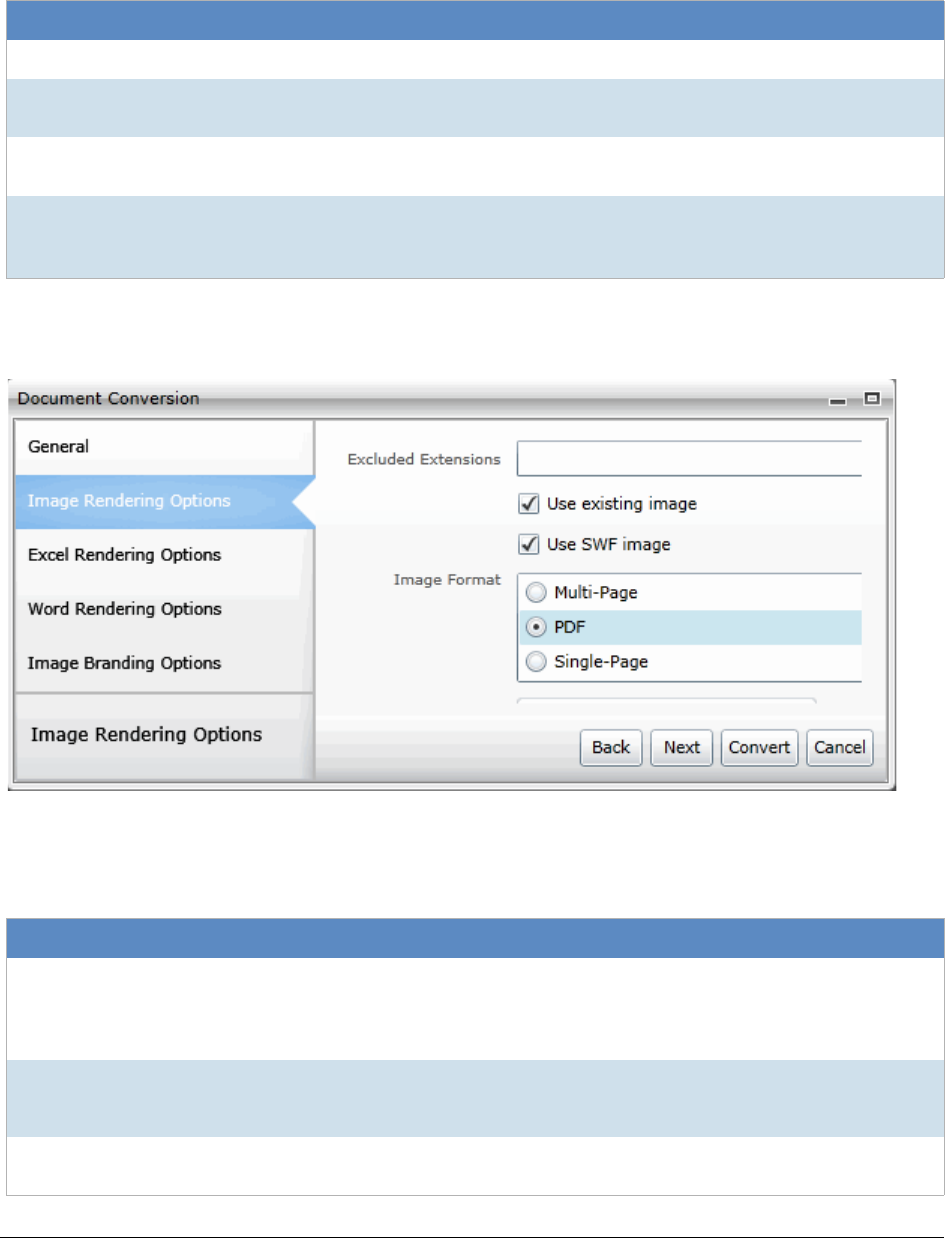945x1238 pixels.
Task: Click the Document Conversion title text
Action: tap(109, 398)
